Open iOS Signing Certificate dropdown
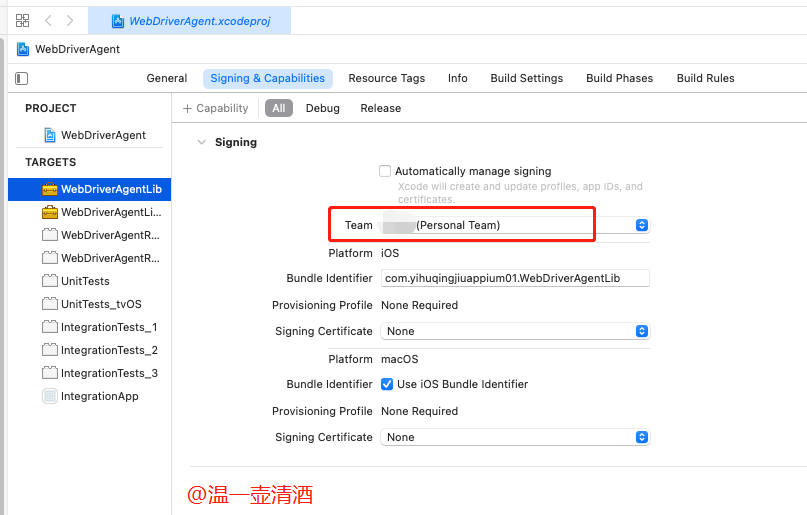 (x=515, y=331)
